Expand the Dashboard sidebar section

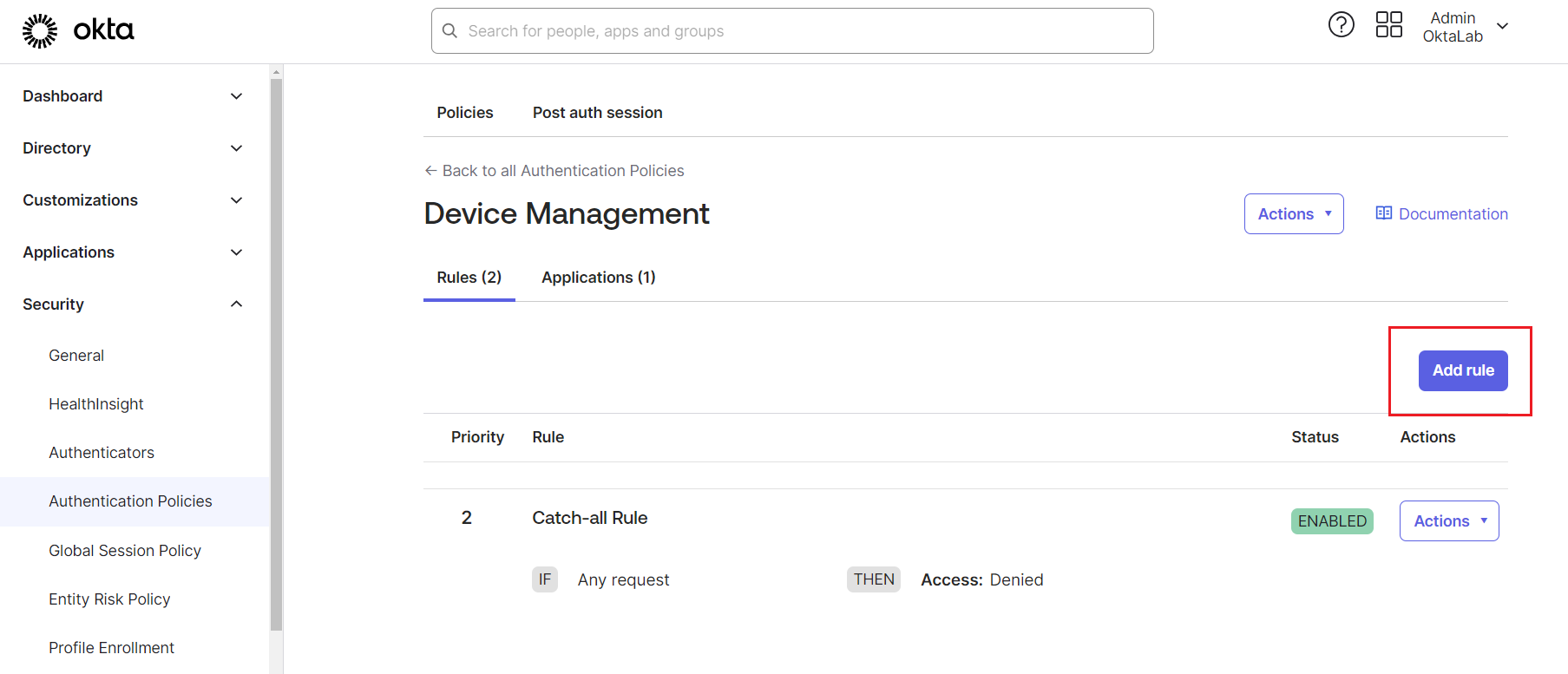tap(236, 96)
